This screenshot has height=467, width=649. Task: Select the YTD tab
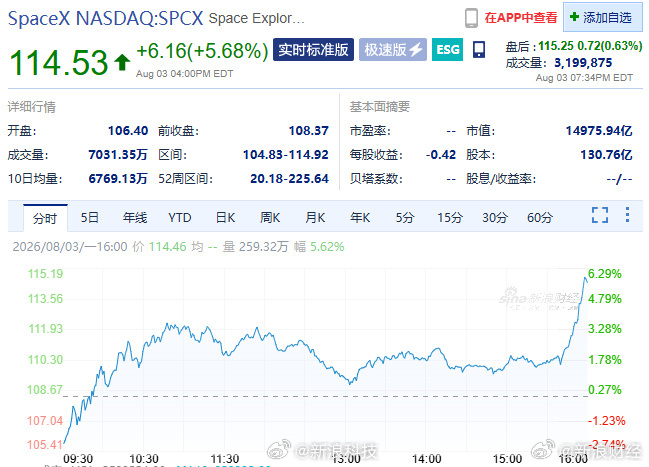coord(180,217)
